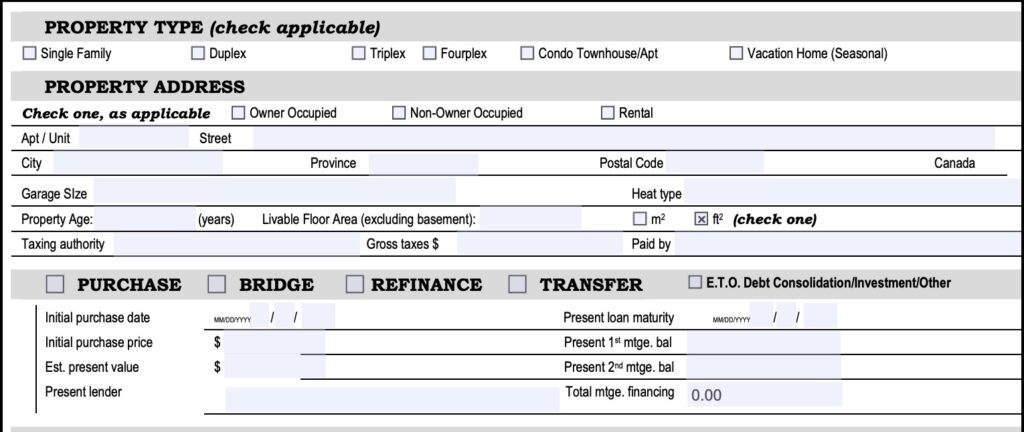Image resolution: width=1024 pixels, height=432 pixels.
Task: Select the m² unit checkbox
Action: pos(639,219)
